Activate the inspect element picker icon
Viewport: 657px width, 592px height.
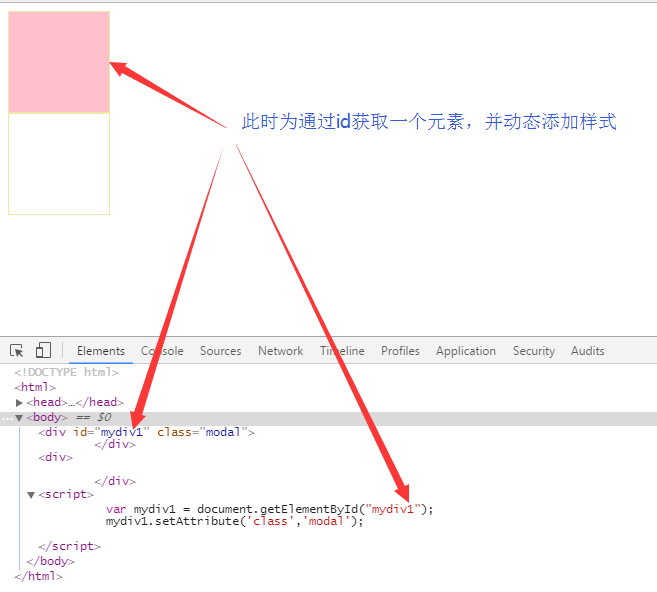[17, 350]
